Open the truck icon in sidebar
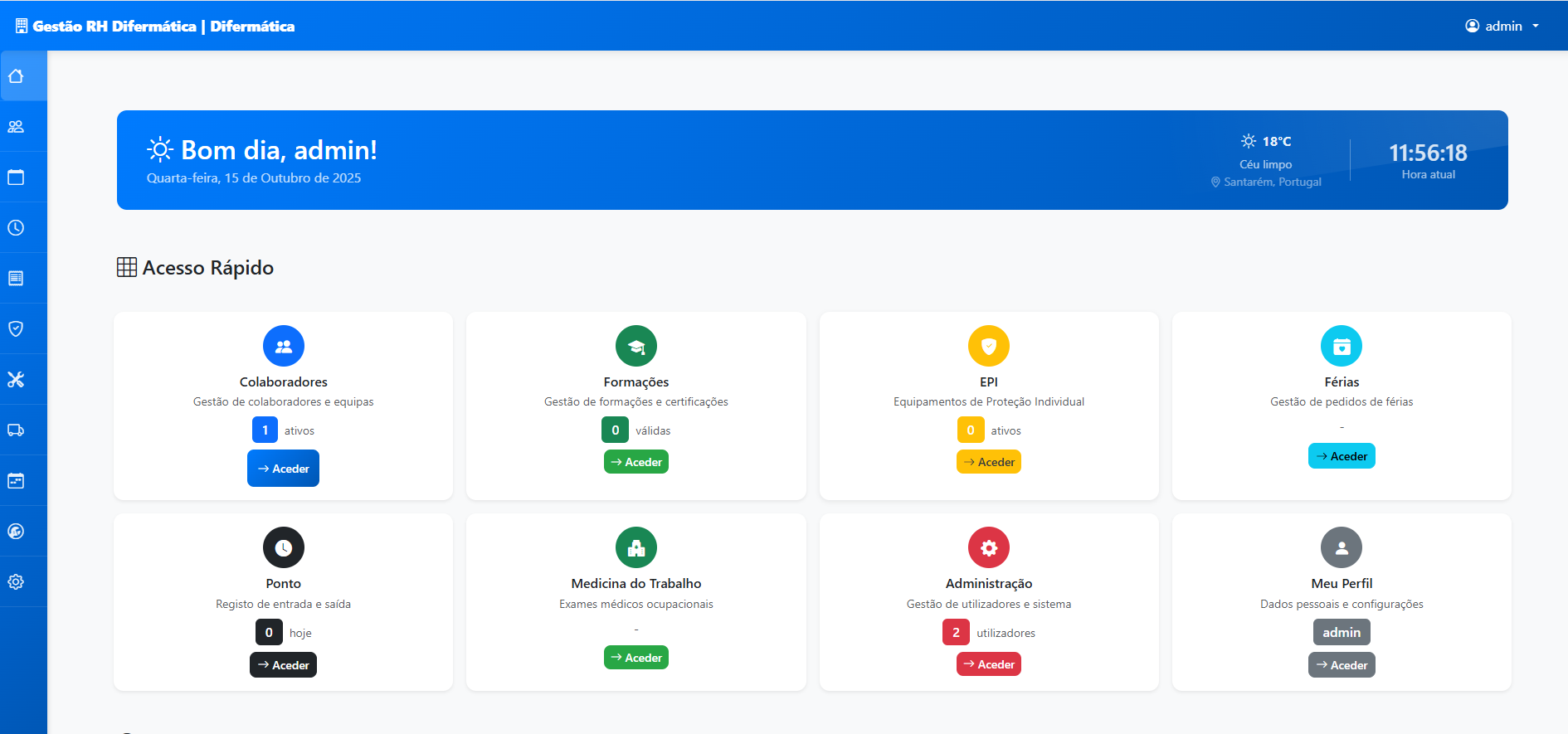Image resolution: width=1568 pixels, height=734 pixels. pyautogui.click(x=16, y=430)
